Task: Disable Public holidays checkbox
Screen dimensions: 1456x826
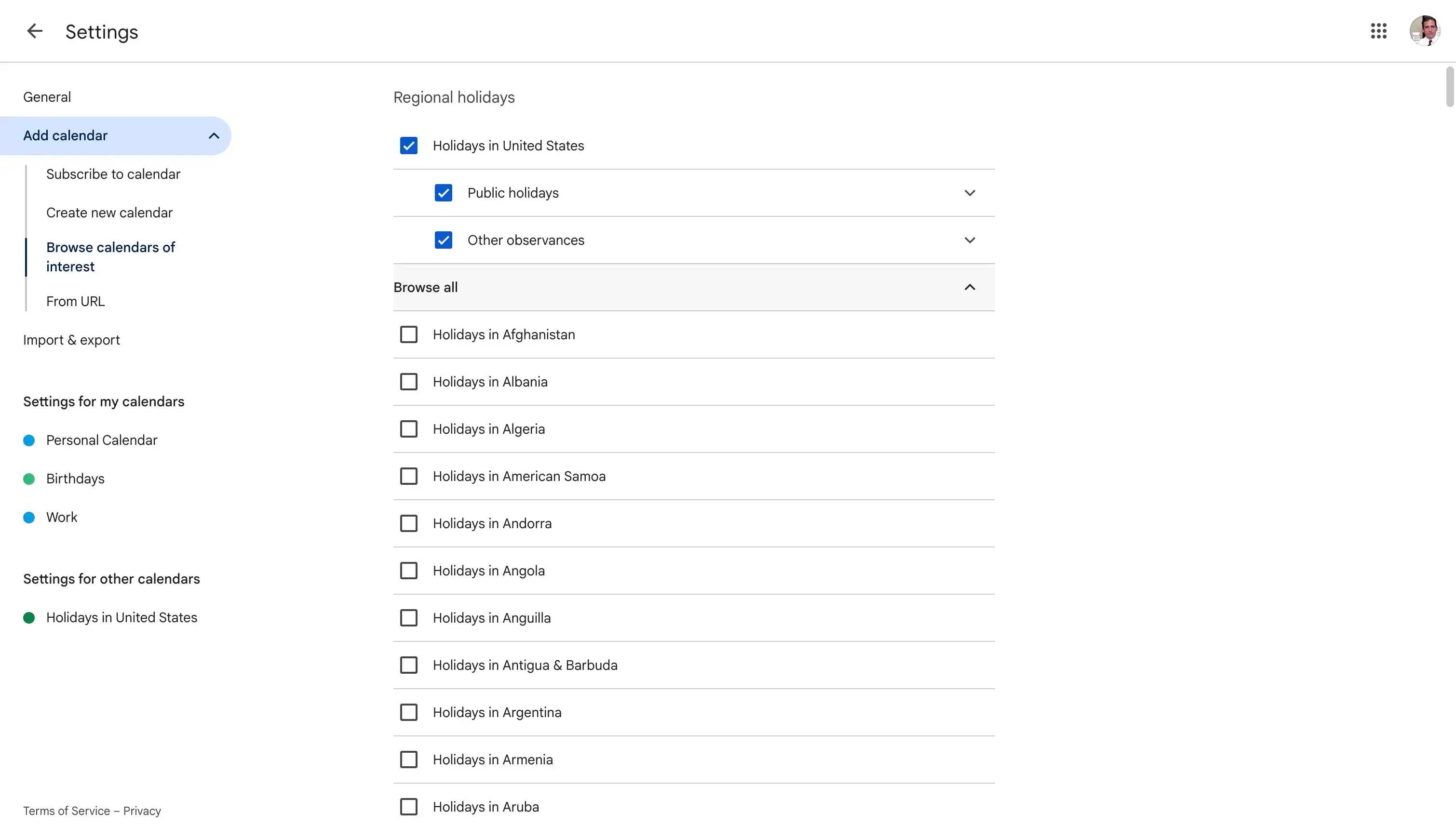Action: tap(443, 192)
